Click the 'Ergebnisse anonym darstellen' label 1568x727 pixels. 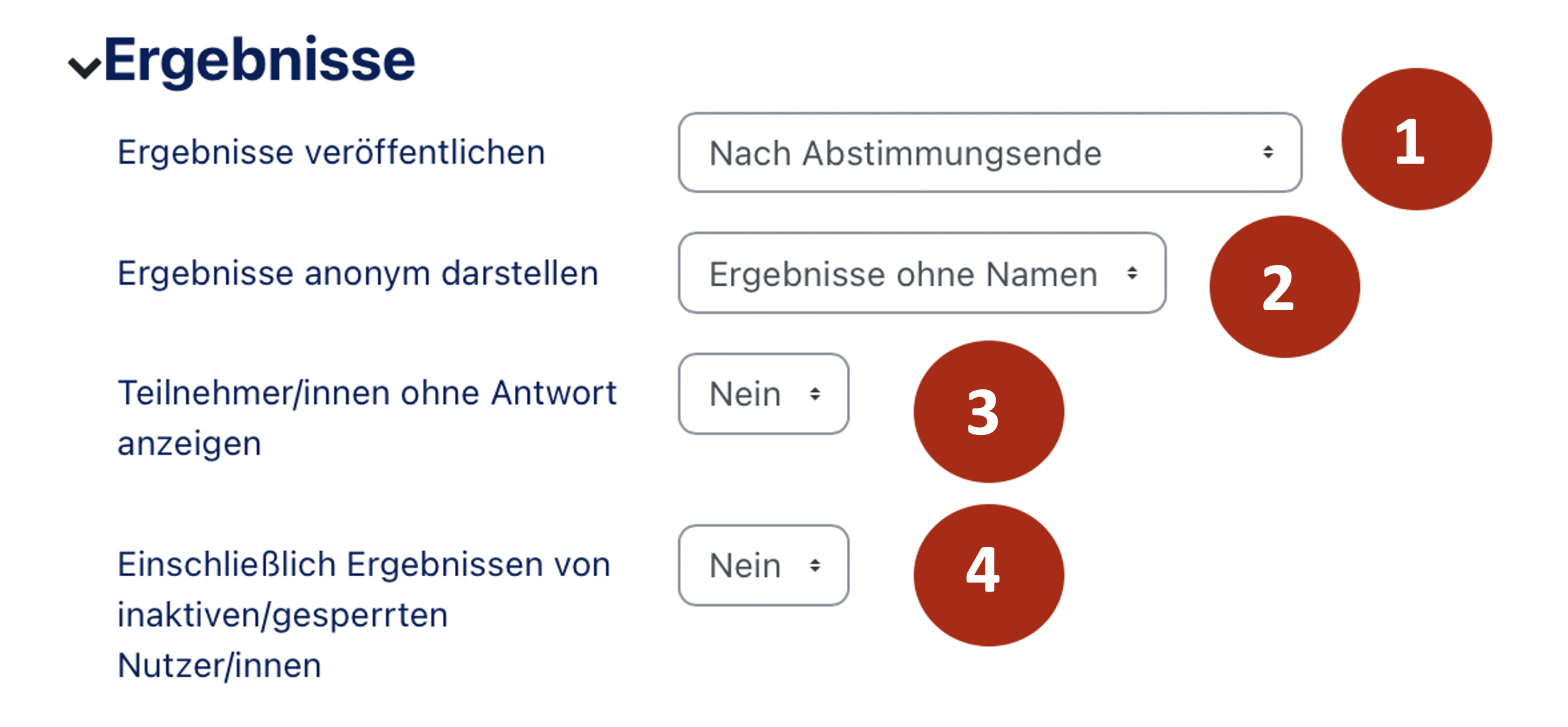click(358, 273)
